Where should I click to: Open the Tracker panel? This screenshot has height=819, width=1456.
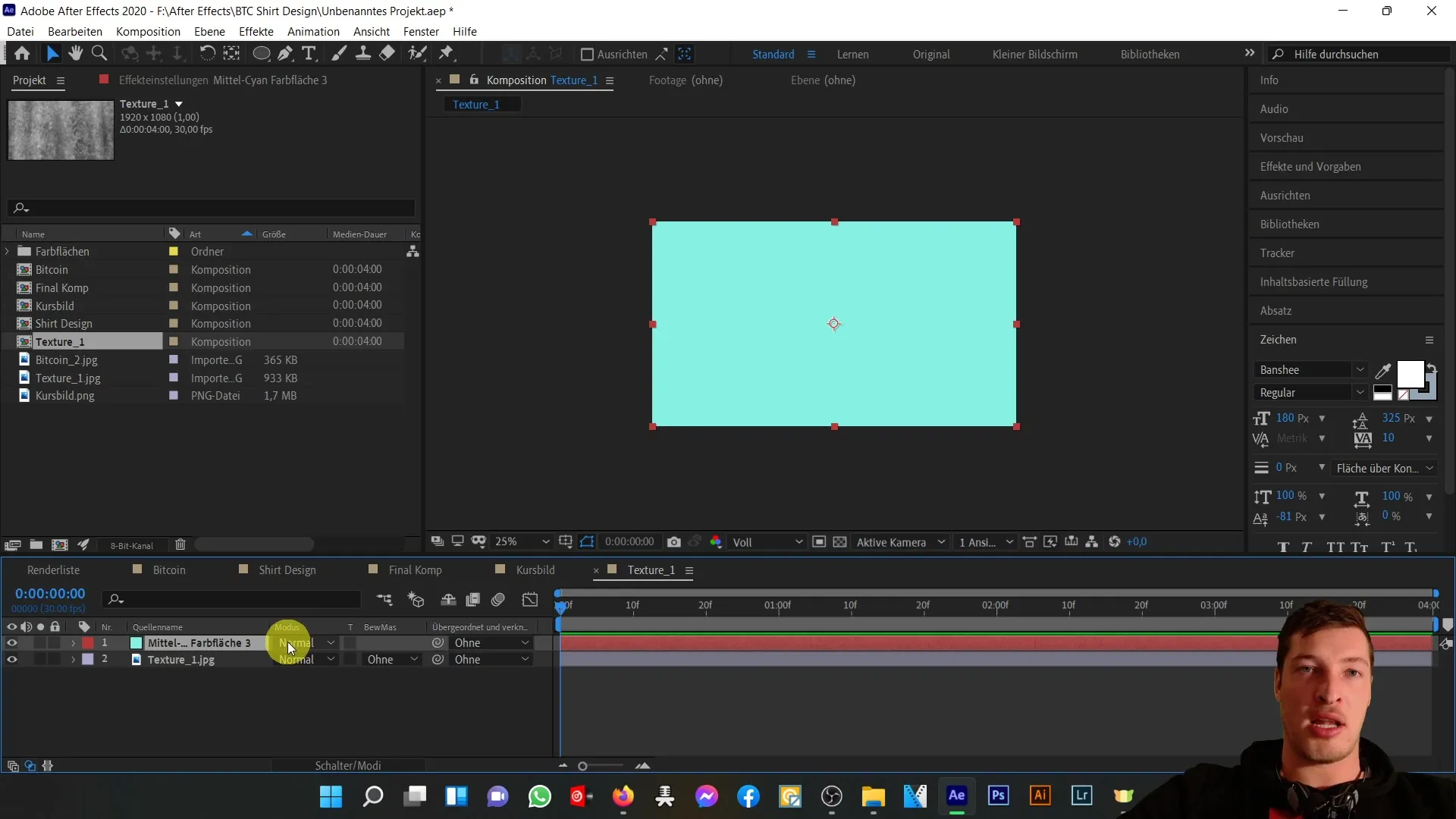[x=1277, y=253]
